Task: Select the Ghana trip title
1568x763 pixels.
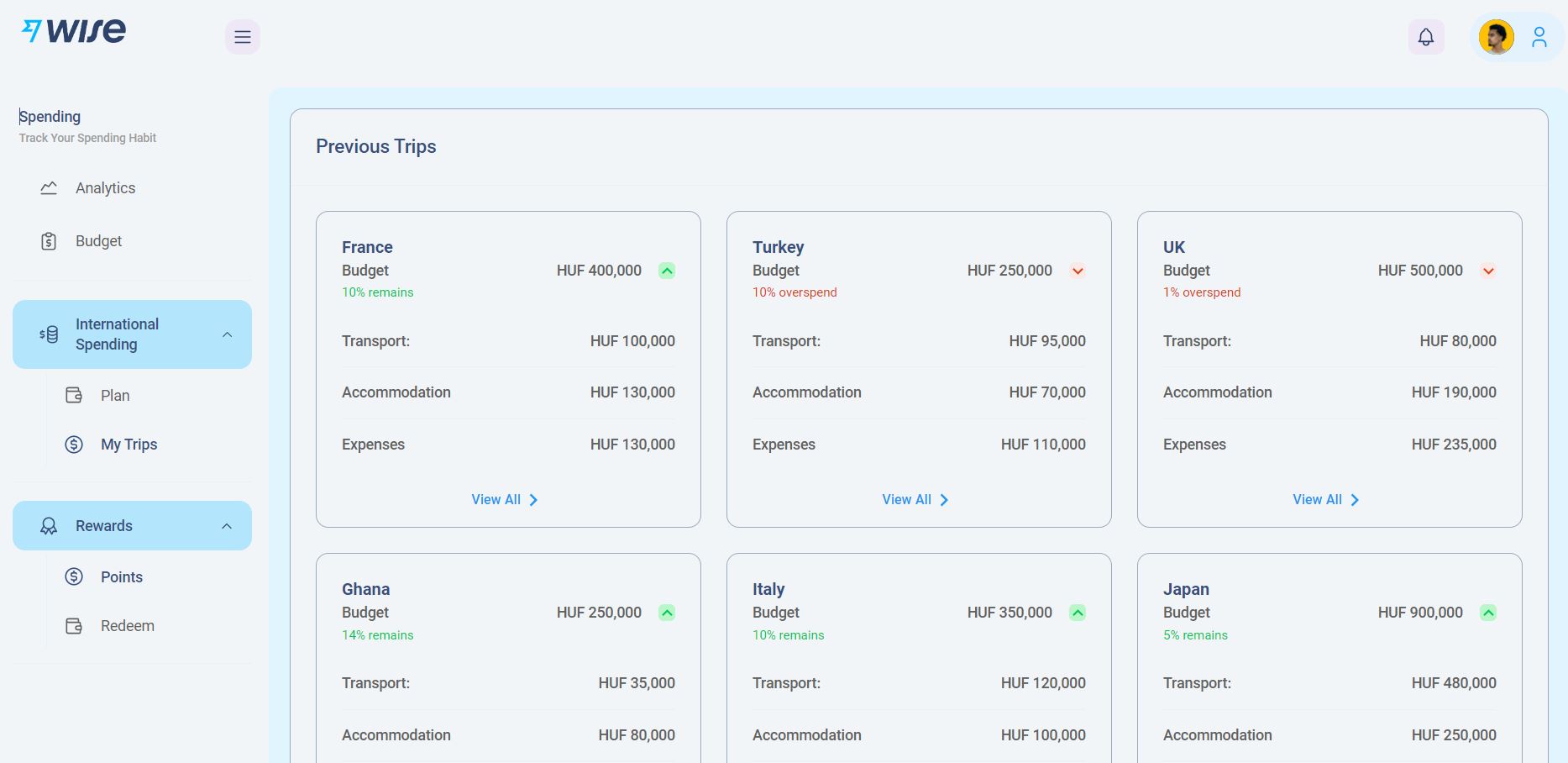Action: coord(365,589)
